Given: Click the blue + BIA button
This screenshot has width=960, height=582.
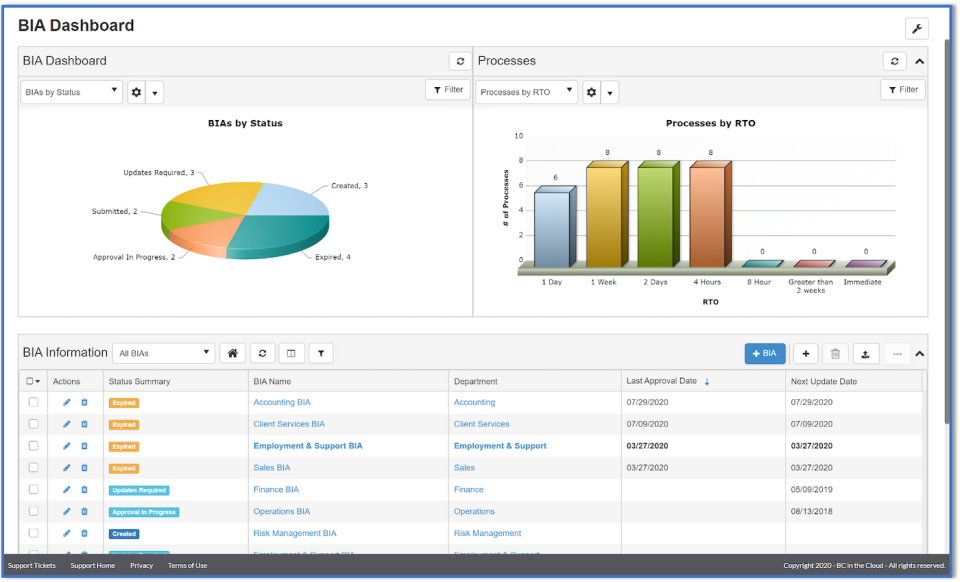Looking at the screenshot, I should click(765, 353).
